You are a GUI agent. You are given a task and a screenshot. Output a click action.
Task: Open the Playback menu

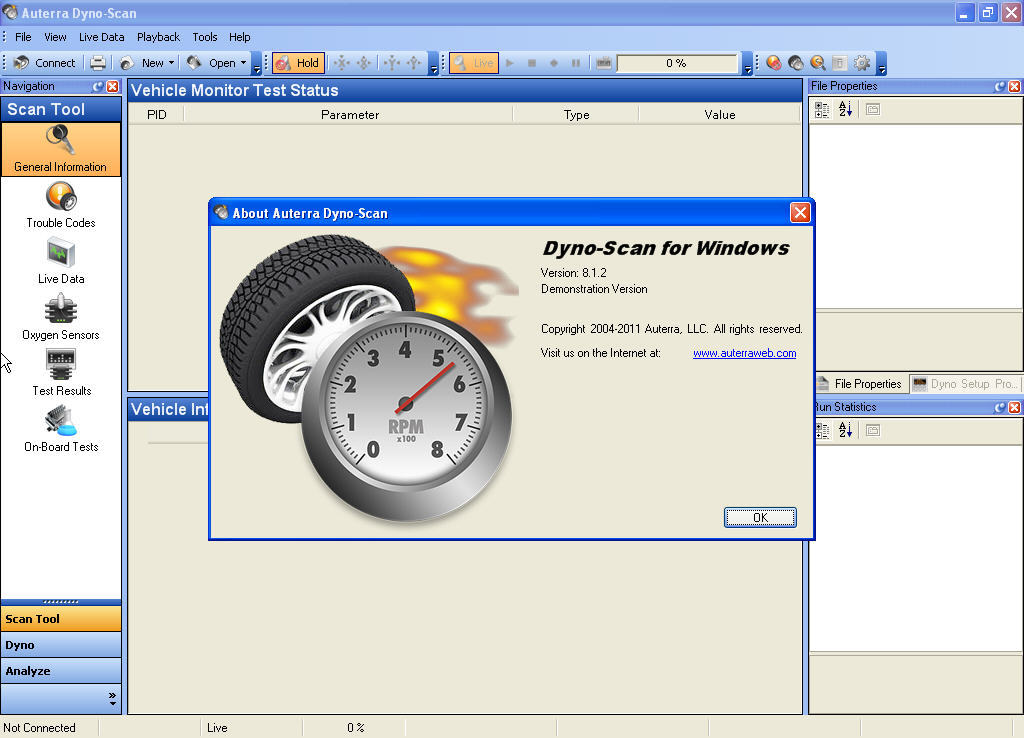pyautogui.click(x=157, y=37)
